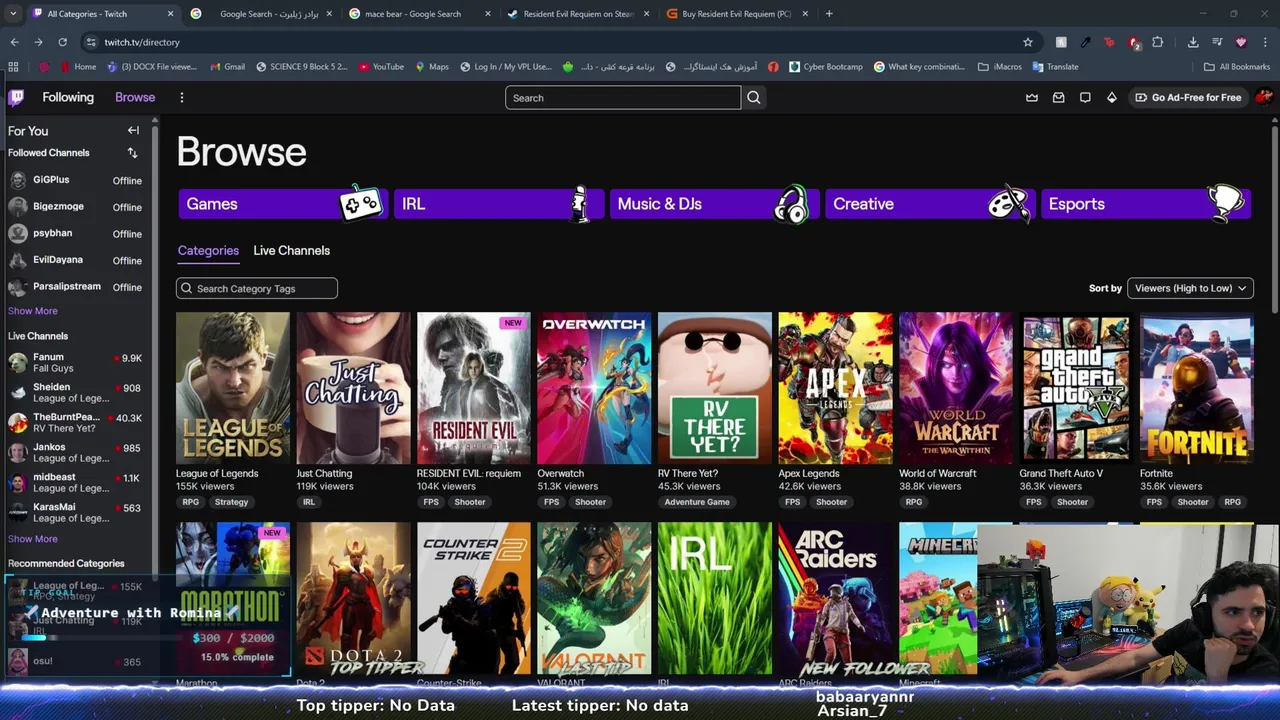Open the Sort by Viewers dropdown
The height and width of the screenshot is (720, 1280).
click(x=1190, y=288)
